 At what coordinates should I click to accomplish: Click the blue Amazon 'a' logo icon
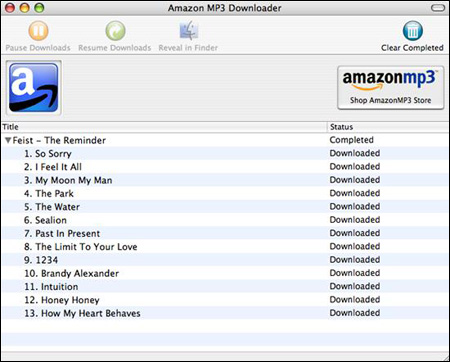click(34, 88)
